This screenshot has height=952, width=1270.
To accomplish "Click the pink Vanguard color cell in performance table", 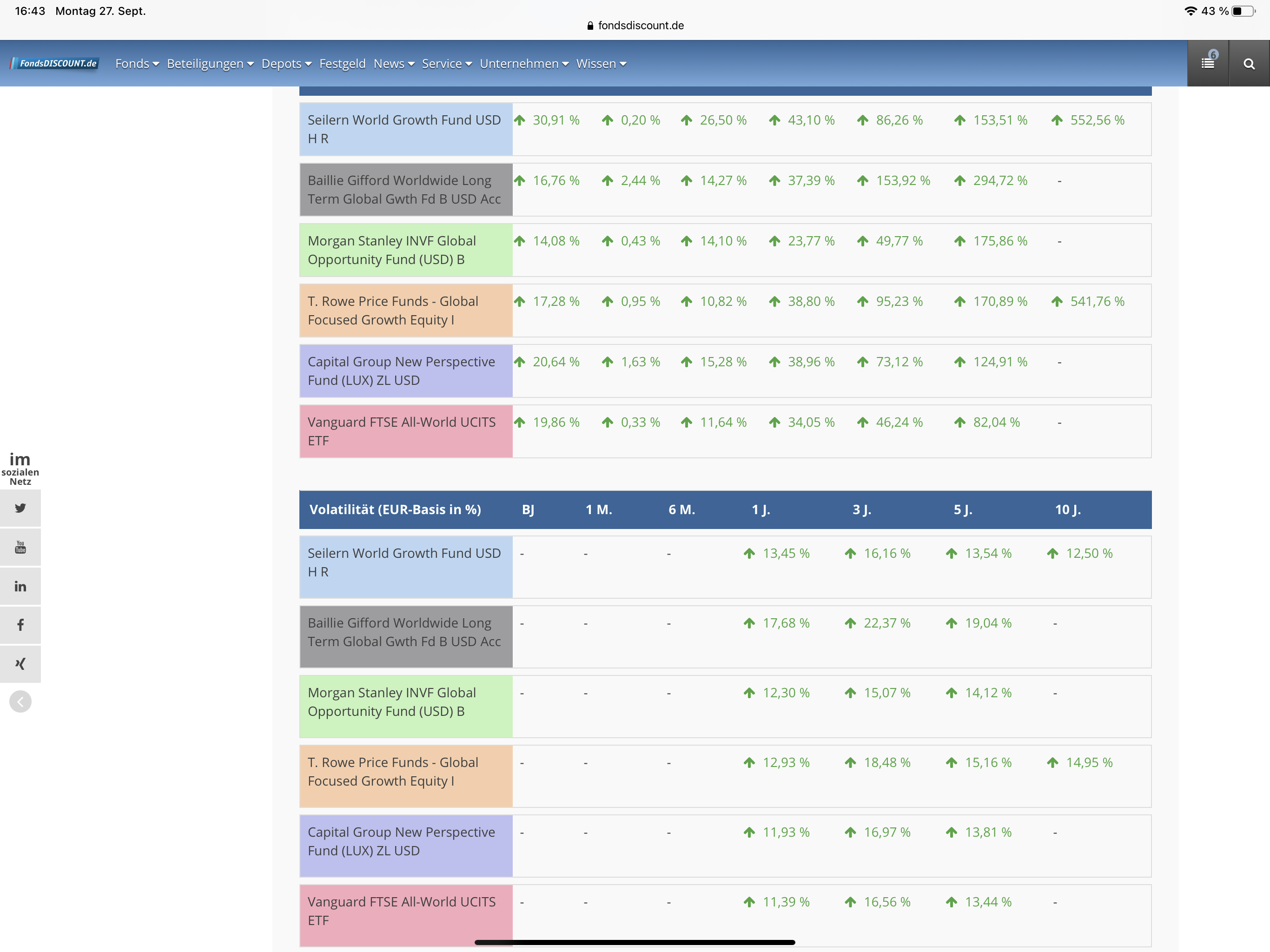I will 405,431.
